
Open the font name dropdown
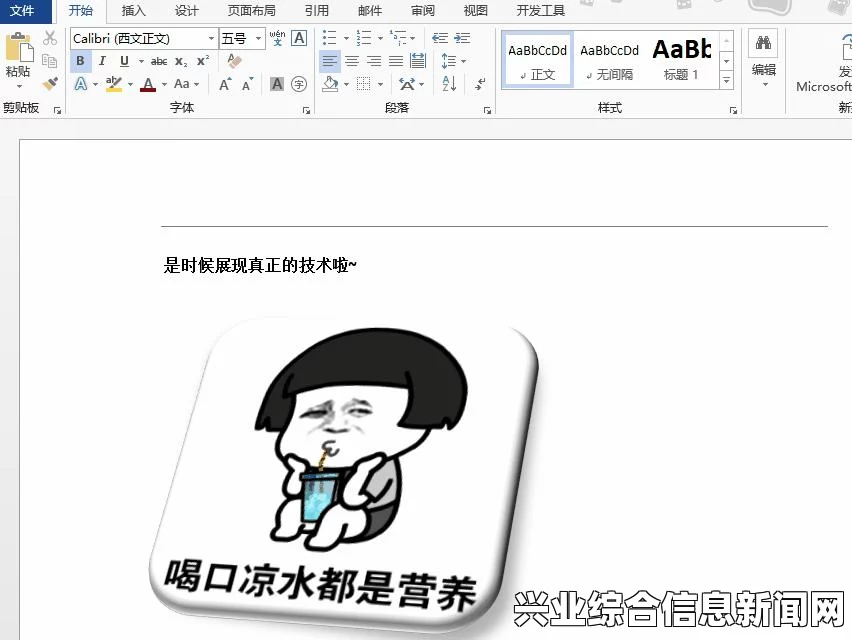tap(211, 39)
